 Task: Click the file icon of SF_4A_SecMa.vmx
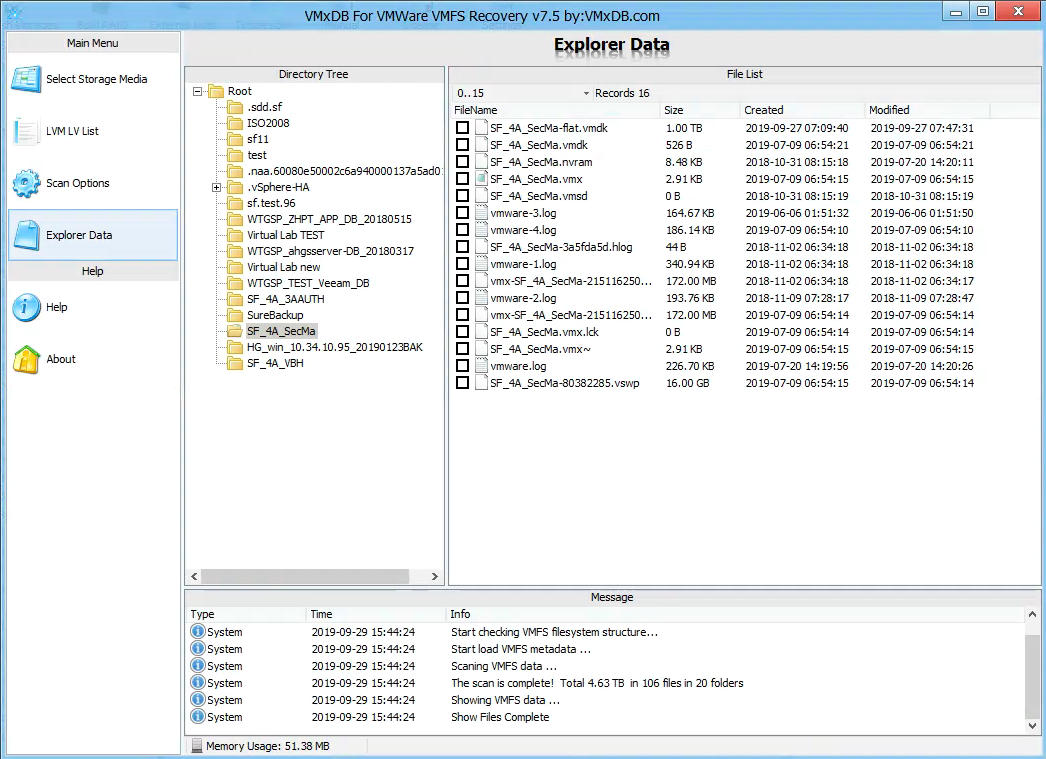pos(481,179)
